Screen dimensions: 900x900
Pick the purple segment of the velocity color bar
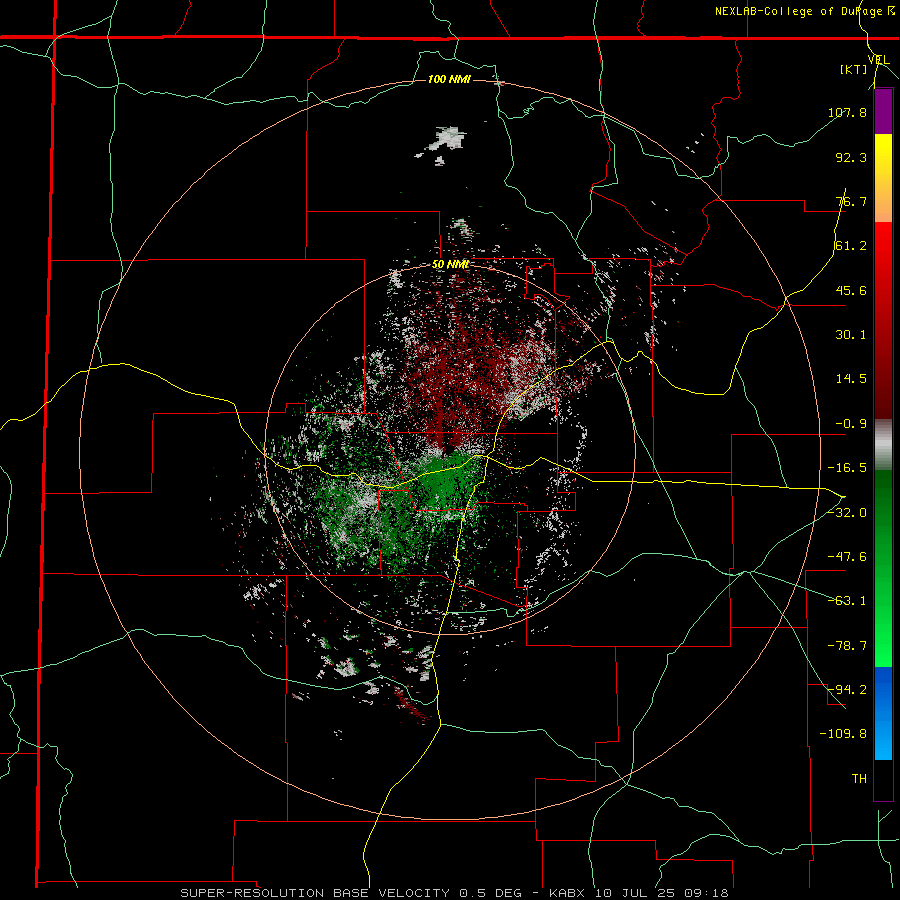[883, 111]
